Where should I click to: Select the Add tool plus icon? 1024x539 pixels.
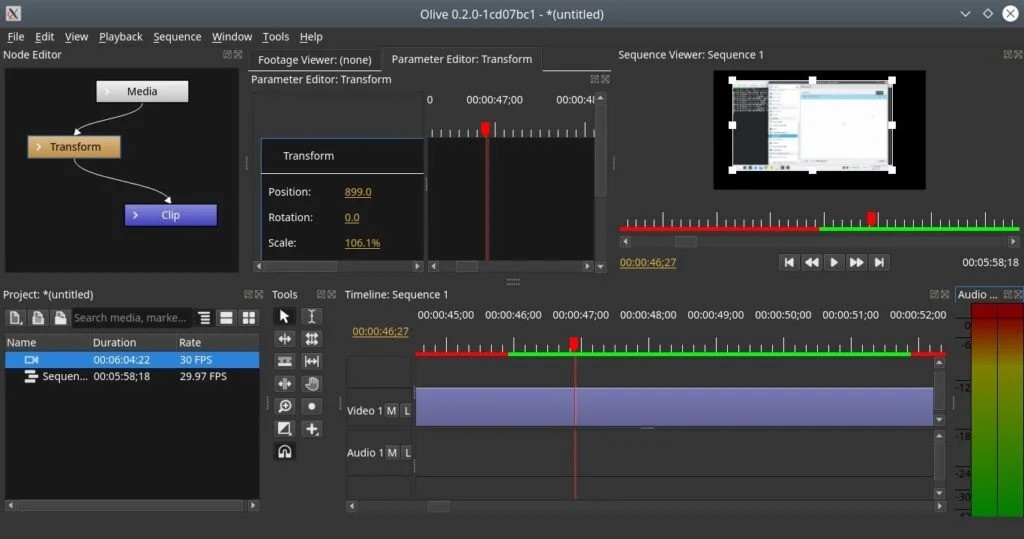pyautogui.click(x=312, y=429)
